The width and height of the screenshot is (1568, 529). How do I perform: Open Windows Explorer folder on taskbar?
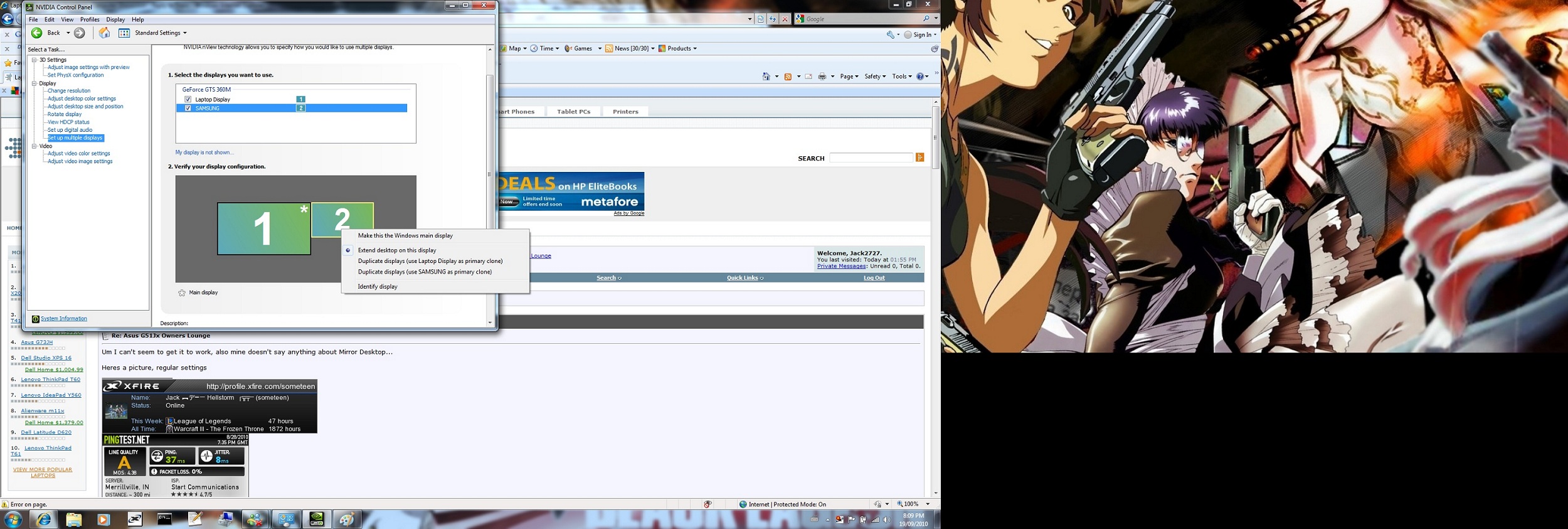[74, 520]
